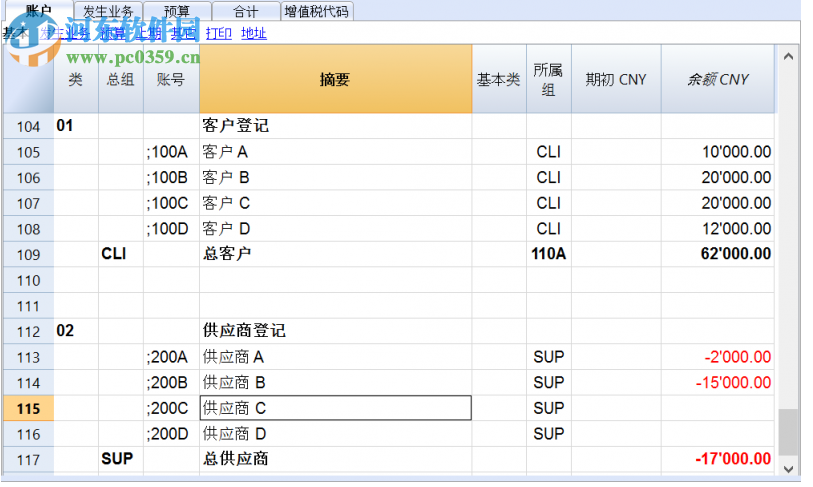This screenshot has height=487, width=813.
Task: Switch to the 合计 tab
Action: (x=246, y=11)
